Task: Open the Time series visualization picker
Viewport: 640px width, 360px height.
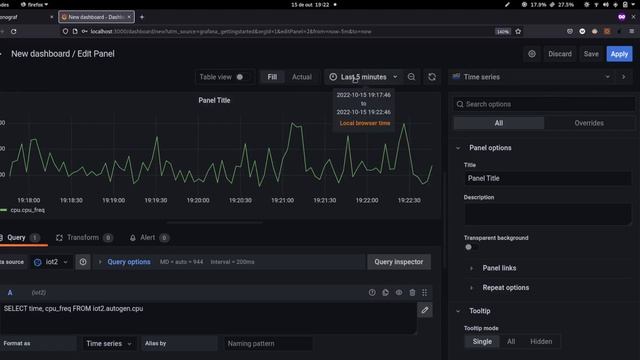Action: point(531,77)
